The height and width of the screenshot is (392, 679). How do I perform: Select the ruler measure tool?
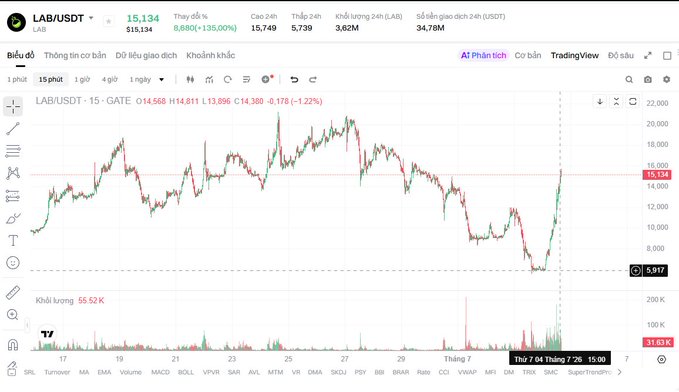point(13,292)
